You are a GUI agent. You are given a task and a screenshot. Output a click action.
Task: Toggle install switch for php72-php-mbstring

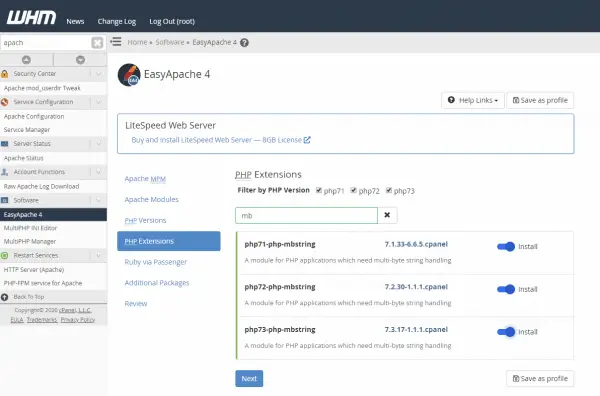pyautogui.click(x=506, y=289)
